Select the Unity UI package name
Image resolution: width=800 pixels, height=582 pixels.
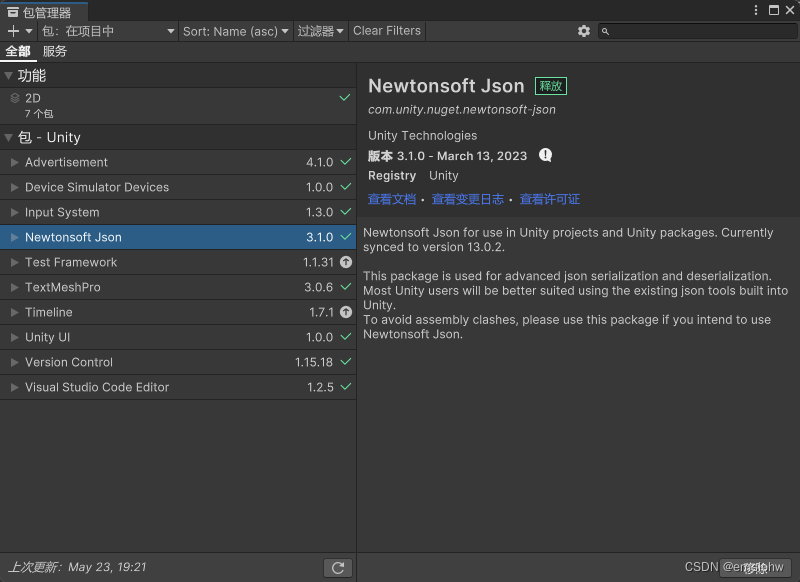[47, 337]
